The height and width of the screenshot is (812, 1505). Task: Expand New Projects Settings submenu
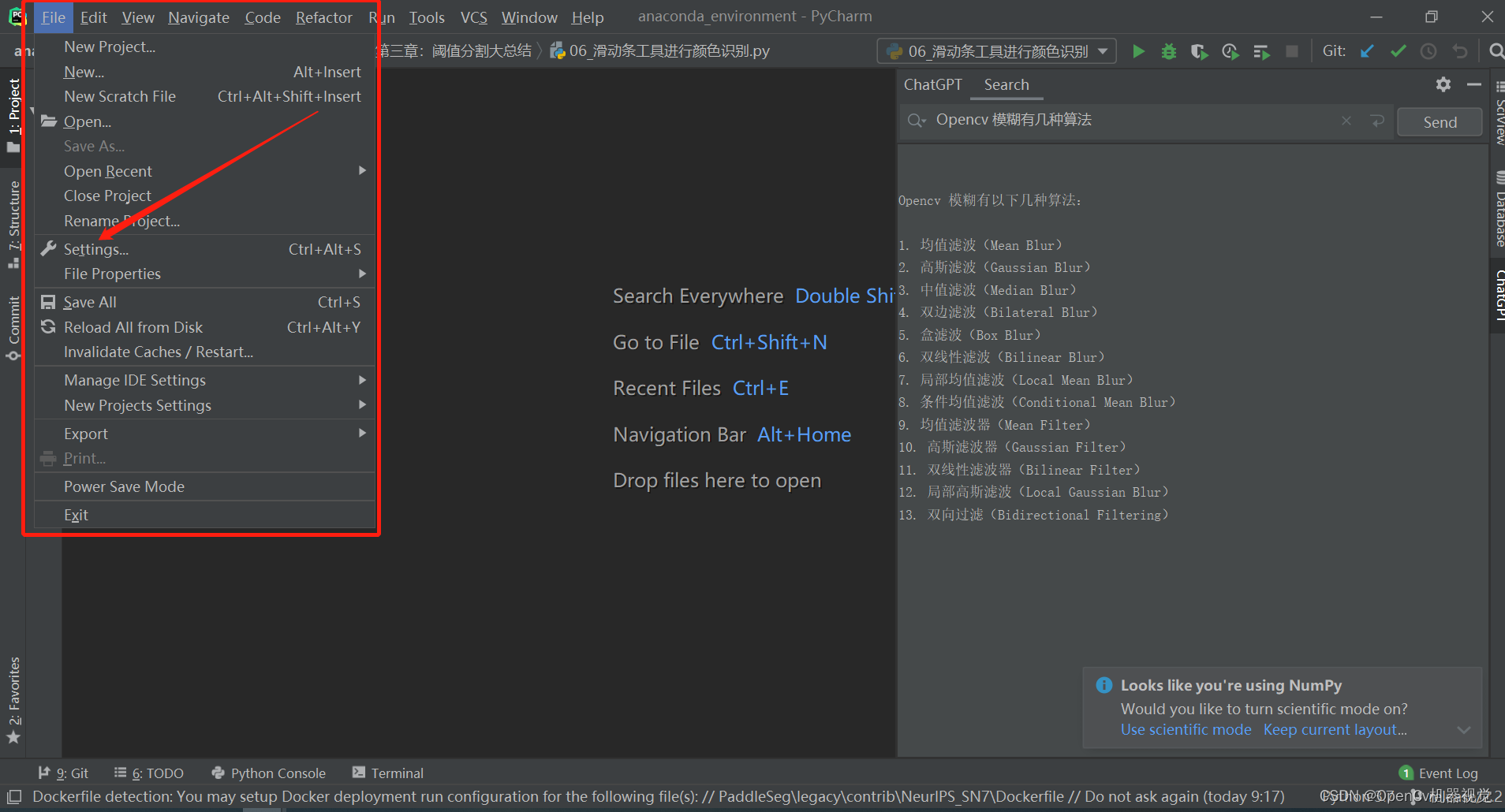(205, 405)
